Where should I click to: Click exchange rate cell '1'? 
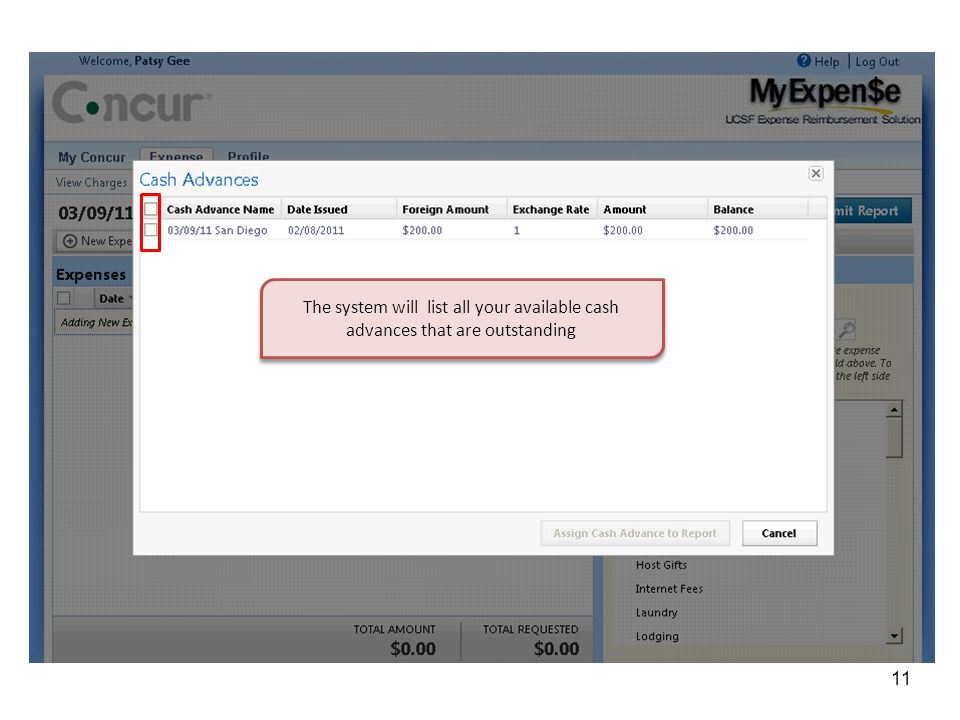click(x=517, y=230)
